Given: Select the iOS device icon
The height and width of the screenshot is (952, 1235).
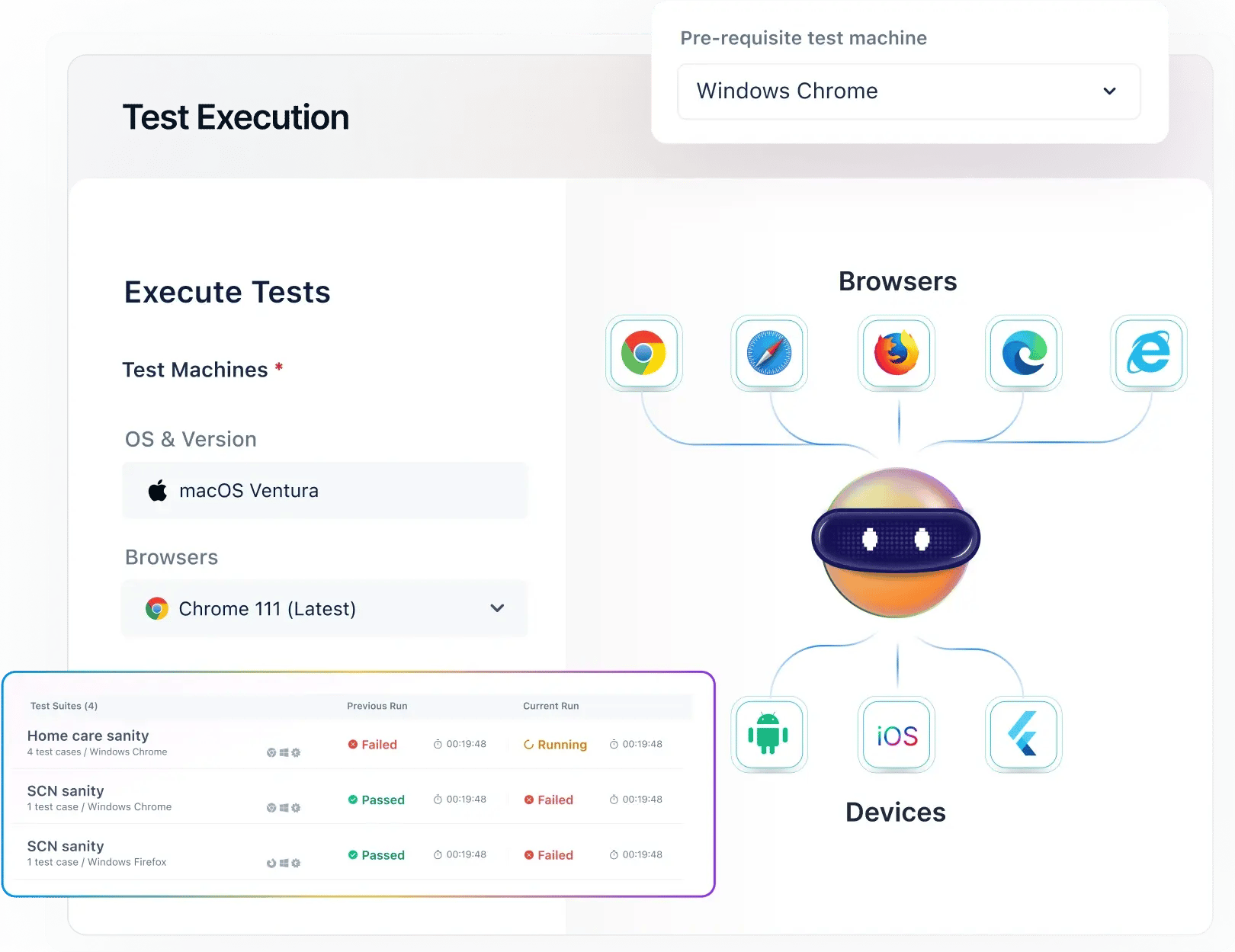Looking at the screenshot, I should [896, 735].
